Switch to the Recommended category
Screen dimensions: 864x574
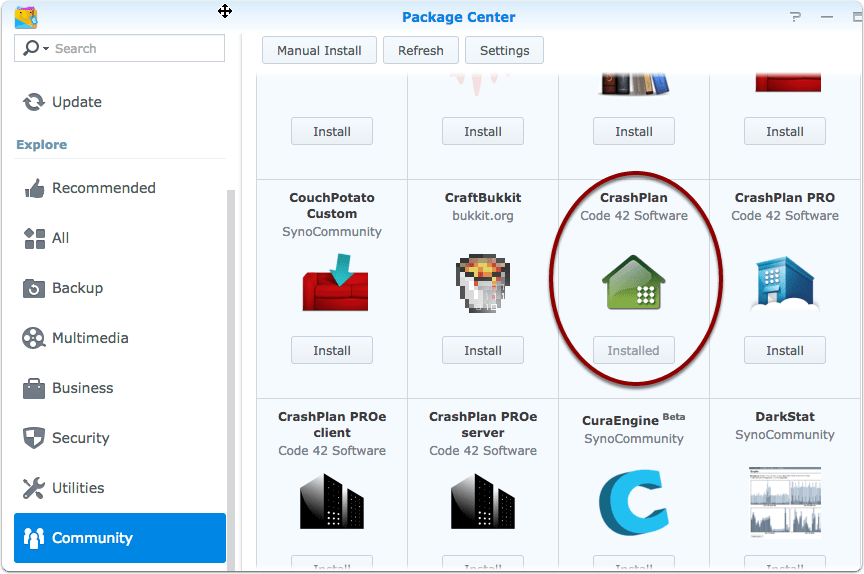click(x=104, y=188)
